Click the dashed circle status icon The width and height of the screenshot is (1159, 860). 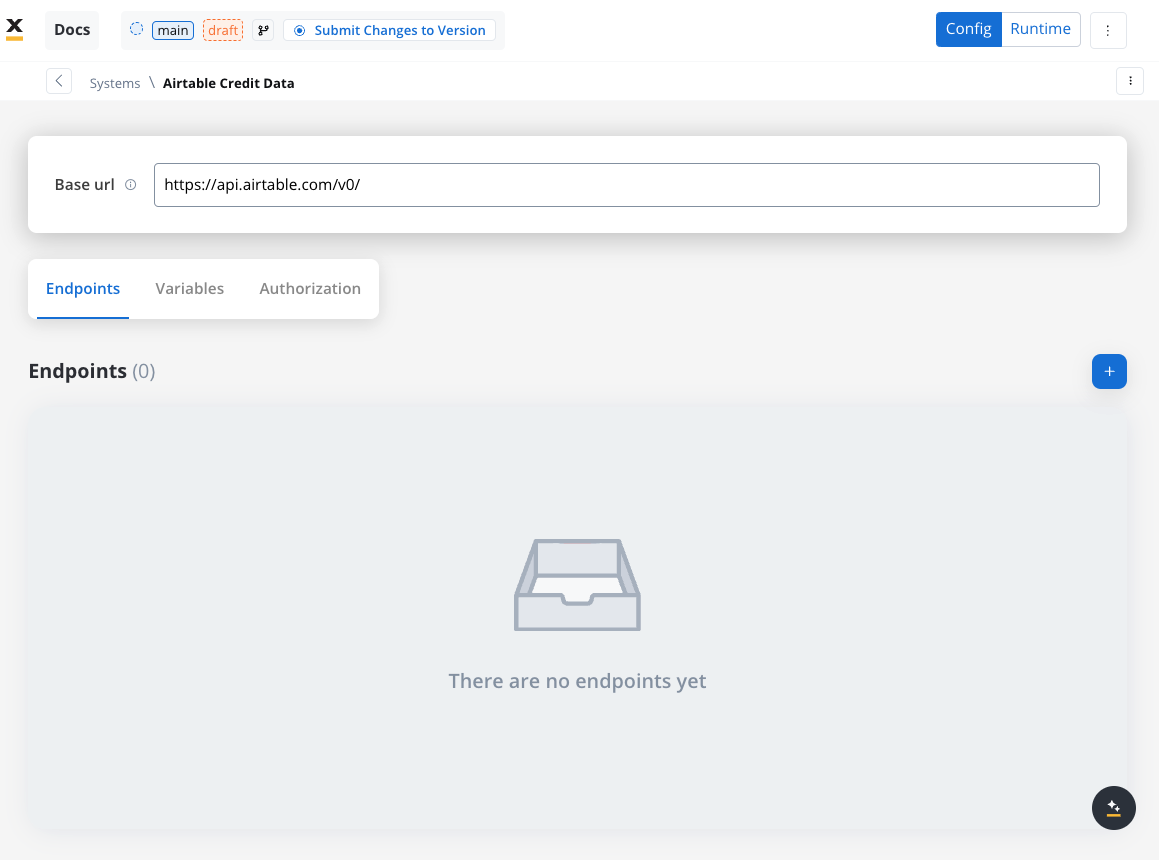point(136,30)
